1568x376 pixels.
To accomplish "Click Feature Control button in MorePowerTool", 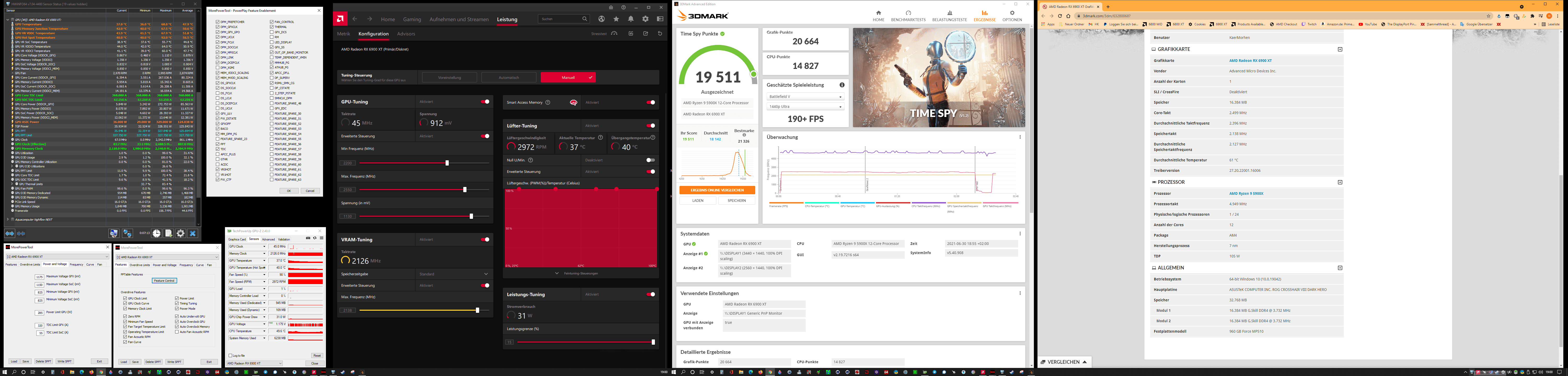I will coord(164,280).
